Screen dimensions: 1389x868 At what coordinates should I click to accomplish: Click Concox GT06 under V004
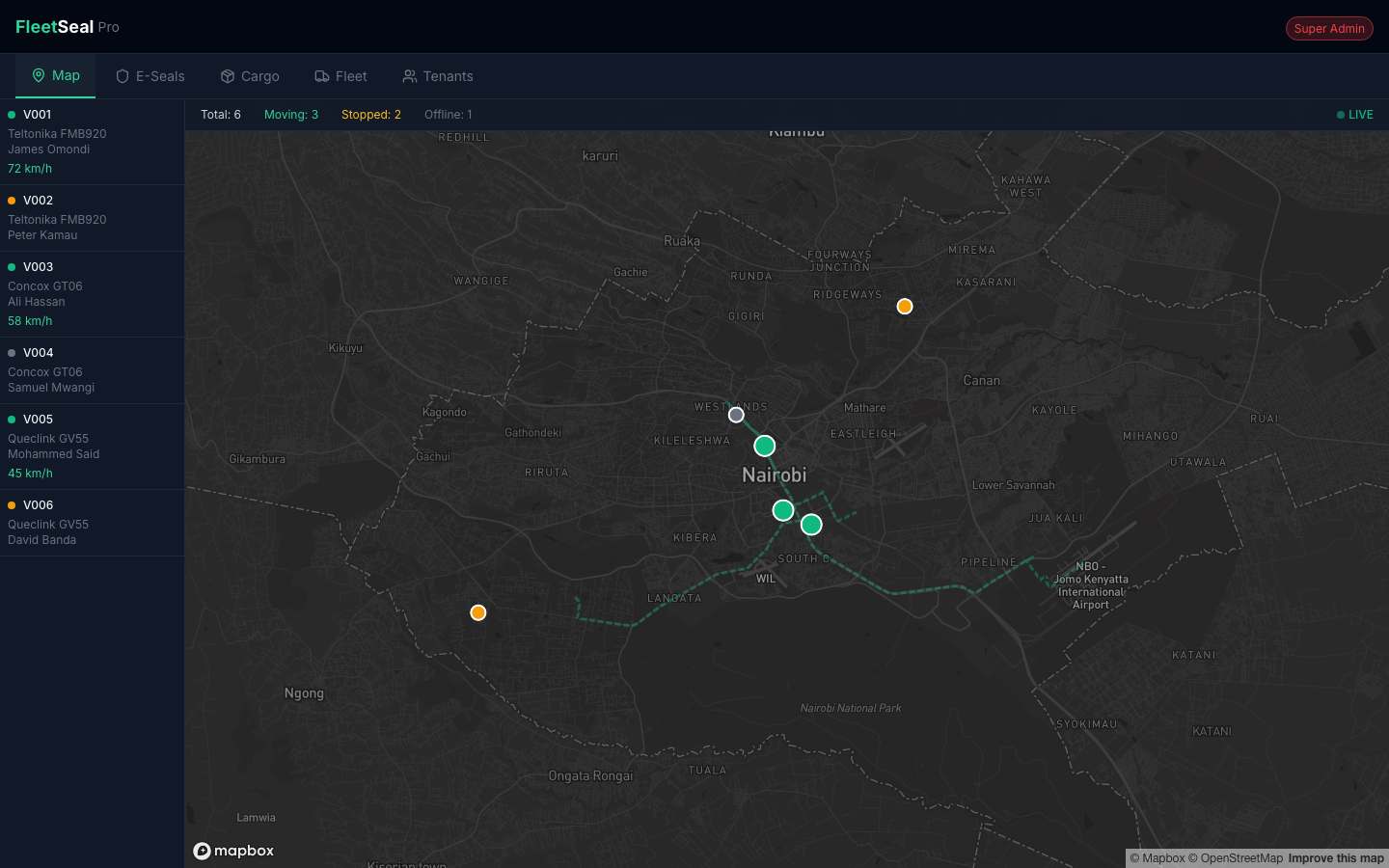click(45, 372)
